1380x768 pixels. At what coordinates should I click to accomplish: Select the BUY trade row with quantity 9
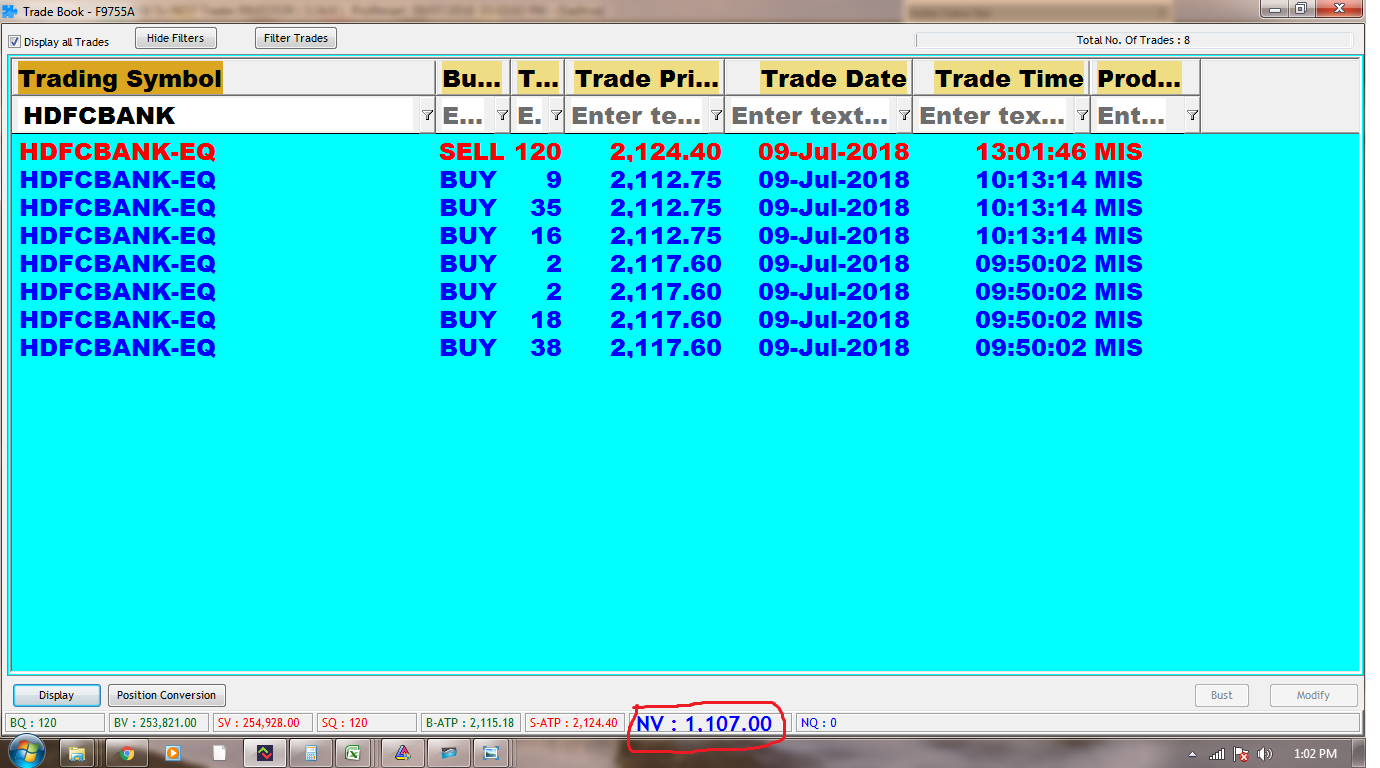point(685,180)
